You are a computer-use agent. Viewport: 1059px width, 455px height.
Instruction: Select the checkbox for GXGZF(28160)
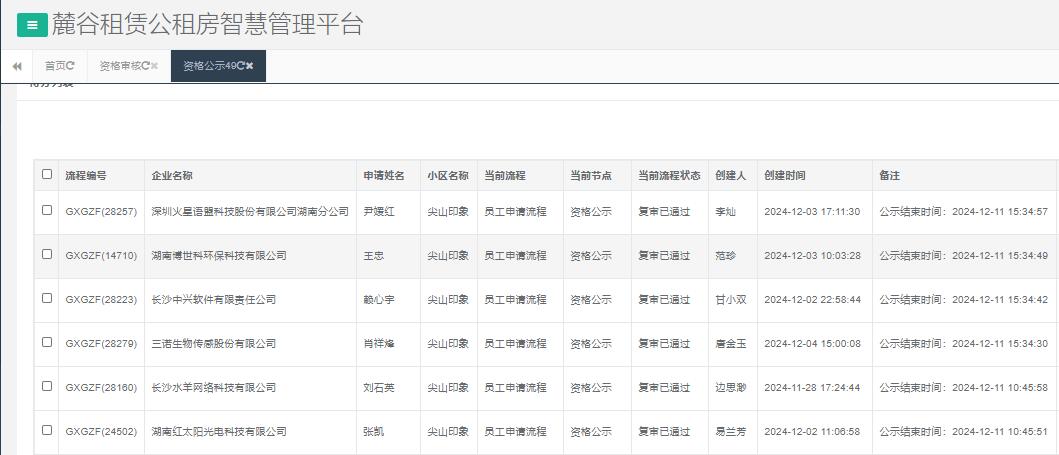tap(47, 386)
